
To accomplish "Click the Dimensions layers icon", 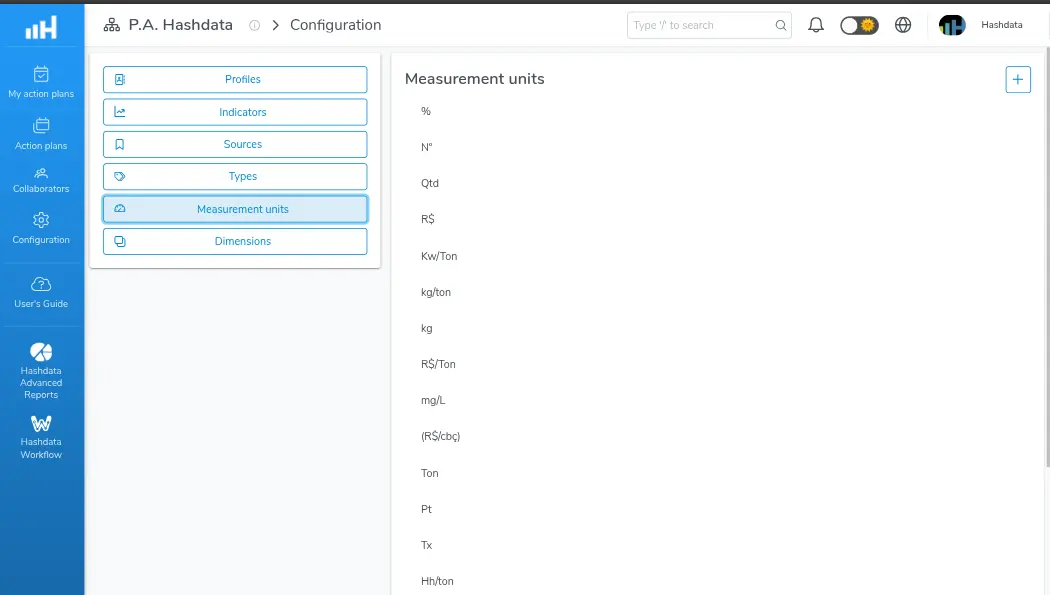I will coord(120,242).
